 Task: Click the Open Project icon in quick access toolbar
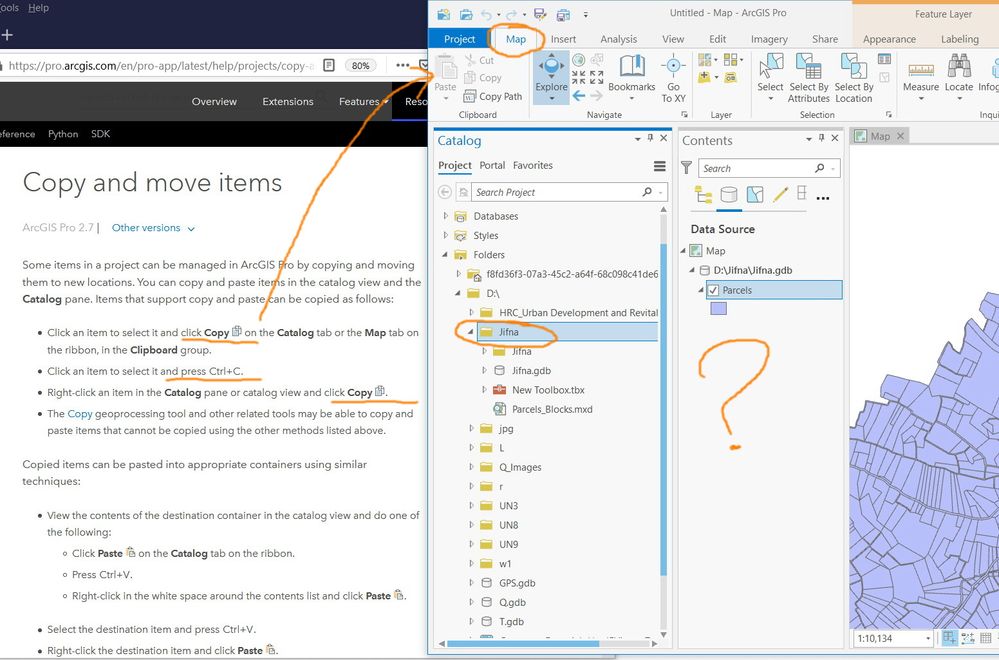pyautogui.click(x=466, y=14)
